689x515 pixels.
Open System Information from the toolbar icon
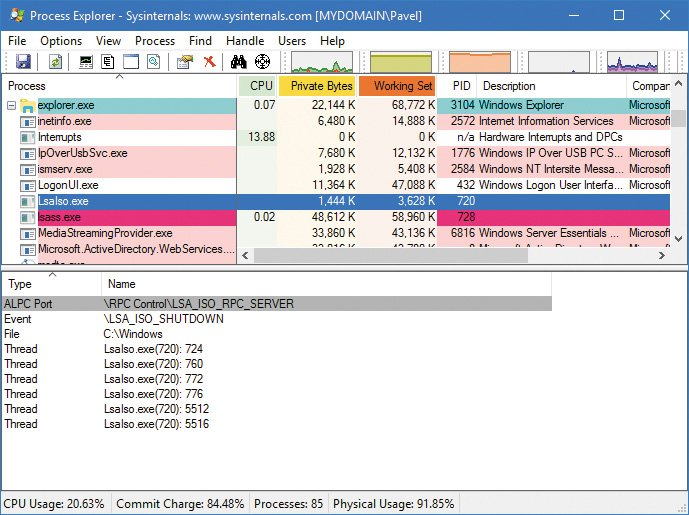(87, 62)
